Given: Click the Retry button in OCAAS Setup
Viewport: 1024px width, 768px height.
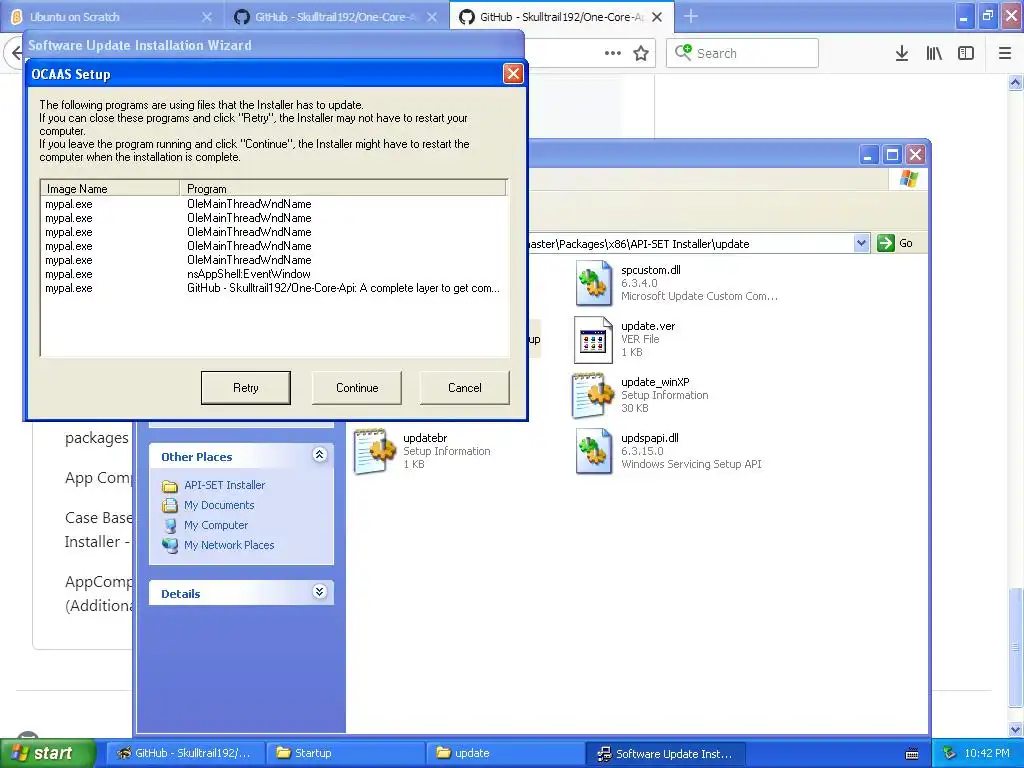Looking at the screenshot, I should tap(246, 388).
